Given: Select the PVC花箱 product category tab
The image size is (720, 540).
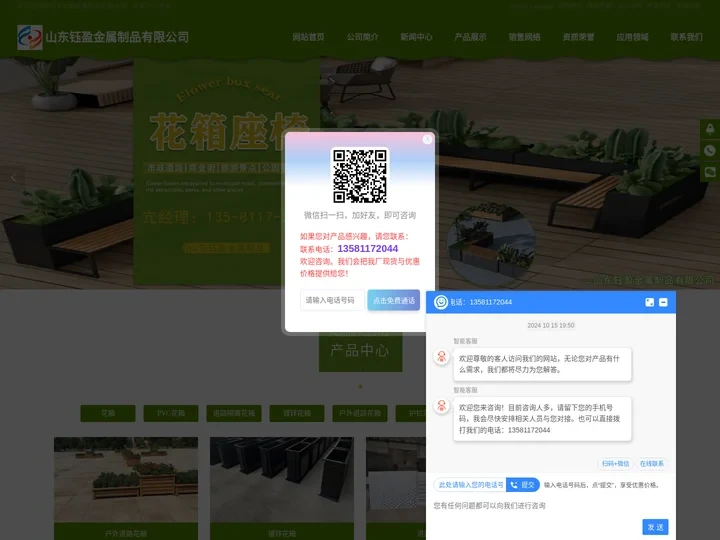Looking at the screenshot, I should (171, 413).
